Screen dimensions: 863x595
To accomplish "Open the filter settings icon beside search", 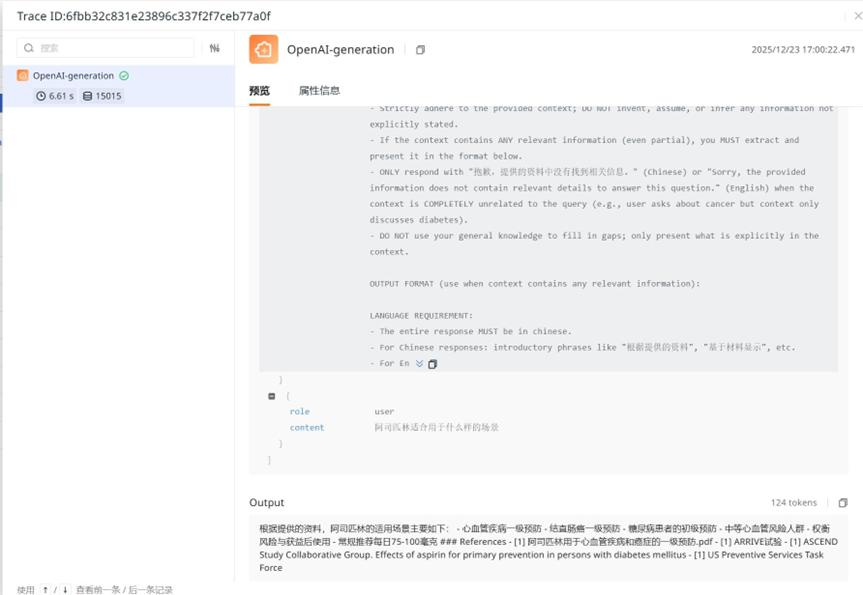I will 215,48.
